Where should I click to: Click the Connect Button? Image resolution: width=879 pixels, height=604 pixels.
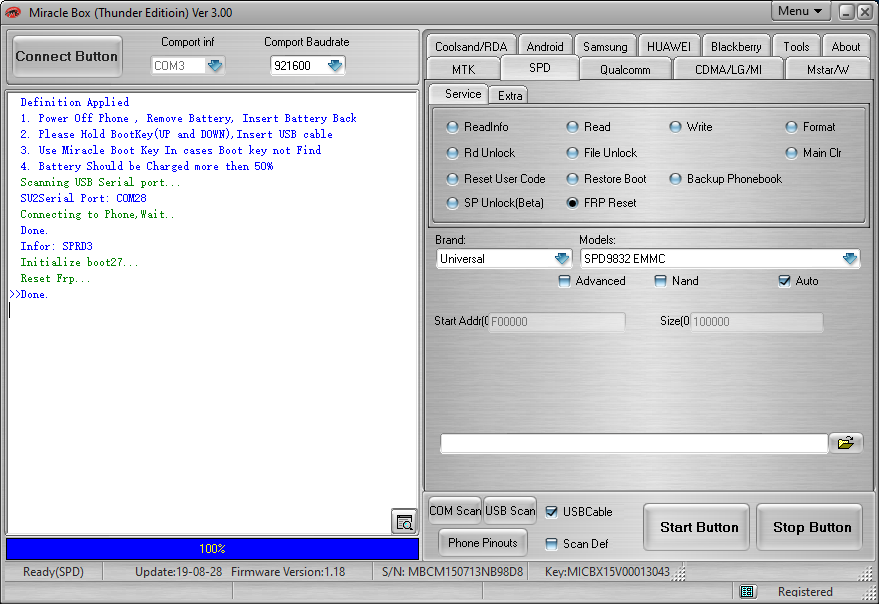[x=67, y=56]
